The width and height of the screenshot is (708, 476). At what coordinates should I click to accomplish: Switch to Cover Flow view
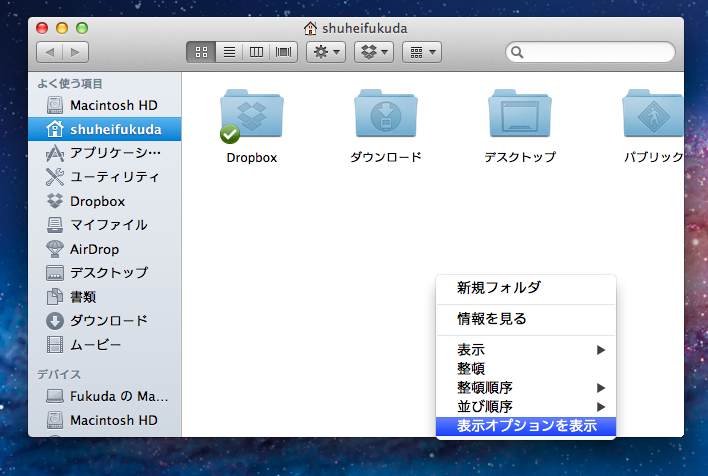click(x=284, y=52)
